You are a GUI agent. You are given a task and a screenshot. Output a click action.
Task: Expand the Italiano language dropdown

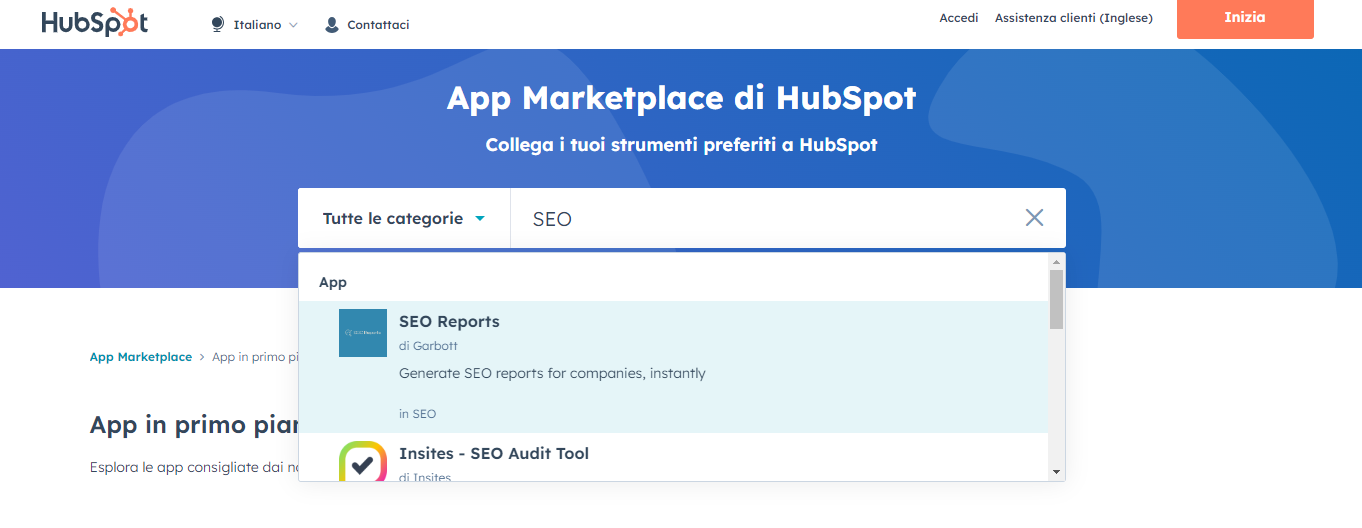[255, 25]
